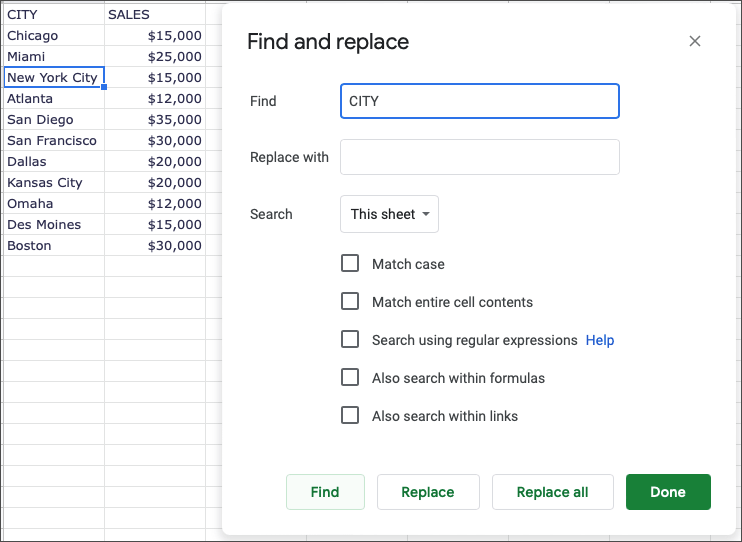Select the Des Moines cell
742x542 pixels.
(54, 224)
